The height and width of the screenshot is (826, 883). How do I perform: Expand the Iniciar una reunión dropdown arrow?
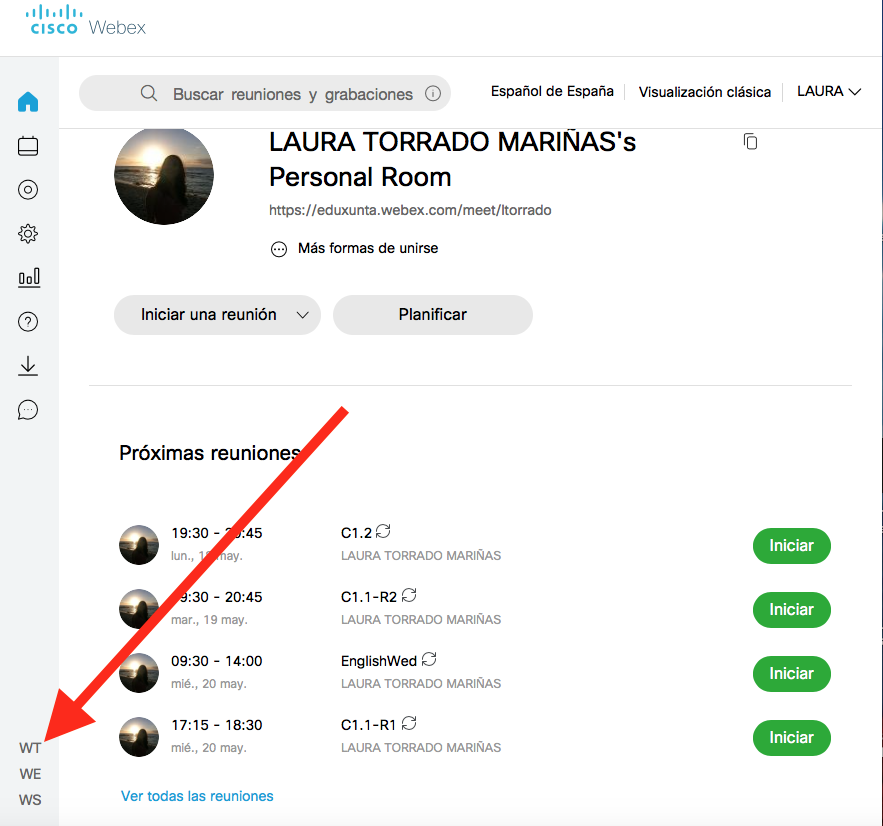point(303,315)
